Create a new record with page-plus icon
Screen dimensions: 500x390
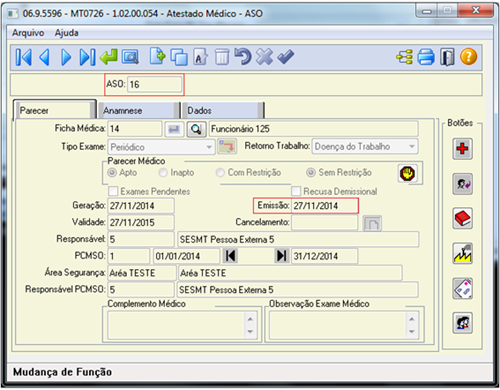(157, 56)
